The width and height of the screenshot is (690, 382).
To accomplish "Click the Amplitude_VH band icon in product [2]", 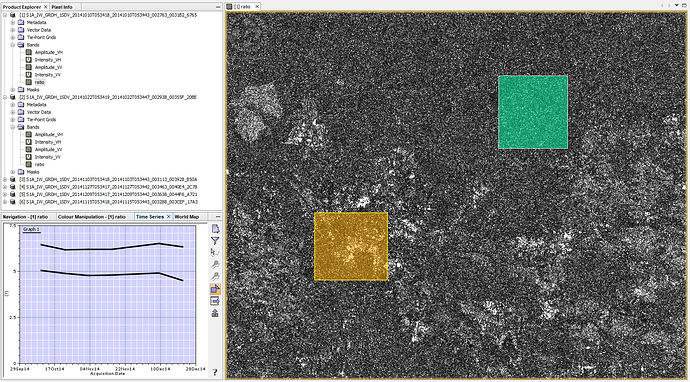I will click(x=29, y=135).
